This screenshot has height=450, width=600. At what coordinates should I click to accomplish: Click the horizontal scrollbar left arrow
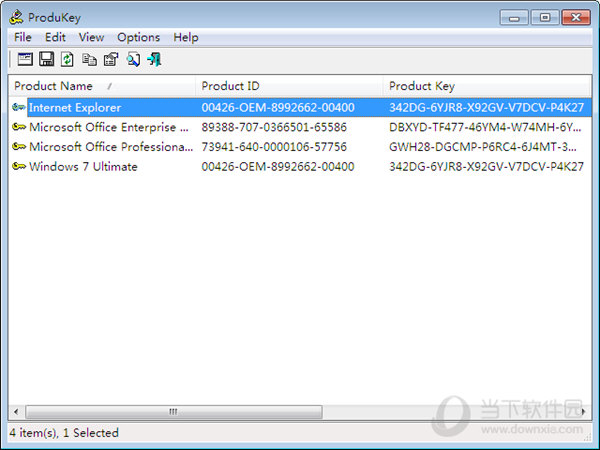pos(17,412)
